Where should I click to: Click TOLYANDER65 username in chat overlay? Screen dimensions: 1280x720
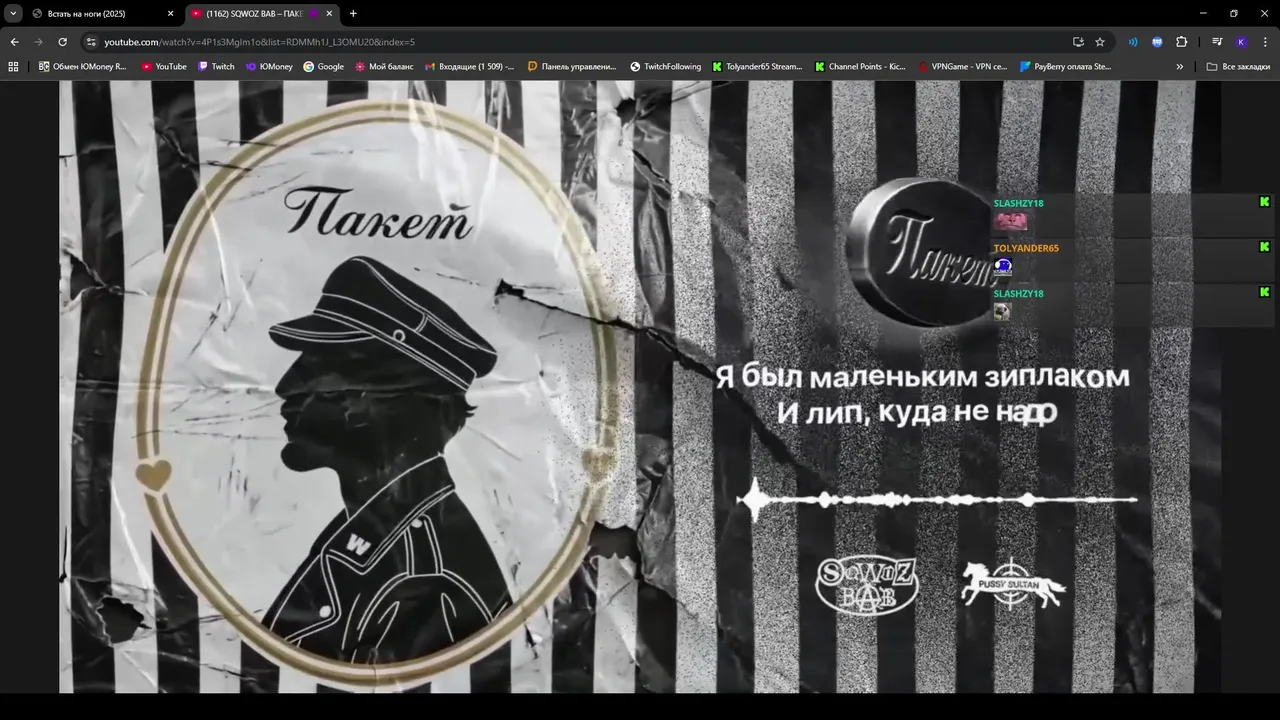pos(1026,248)
